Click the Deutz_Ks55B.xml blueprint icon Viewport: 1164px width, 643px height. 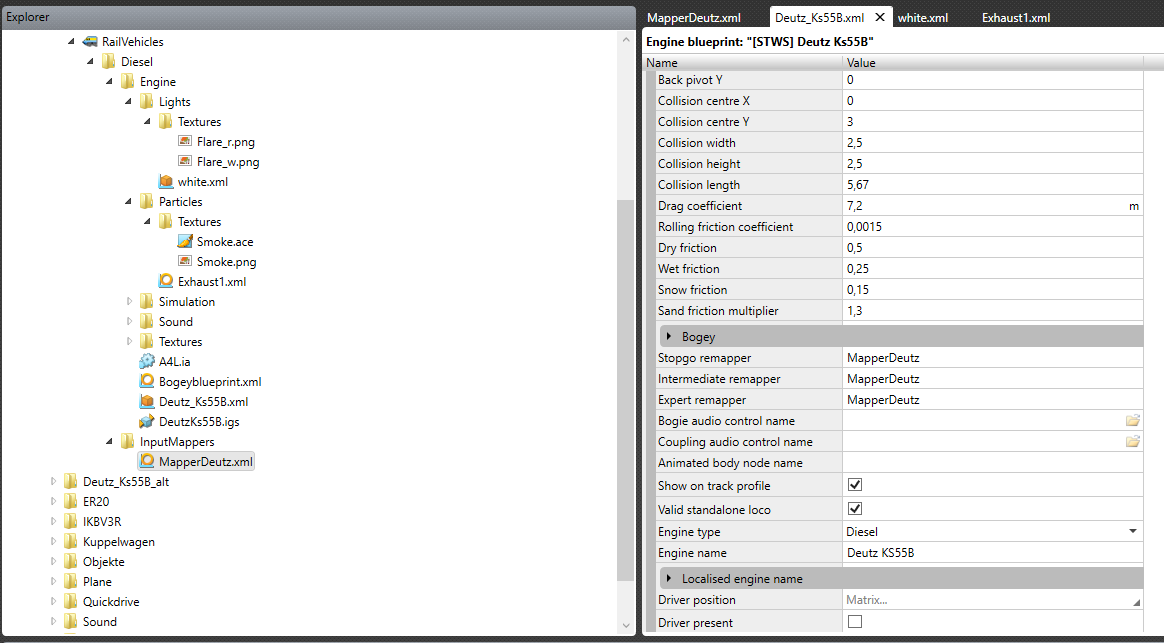[147, 402]
